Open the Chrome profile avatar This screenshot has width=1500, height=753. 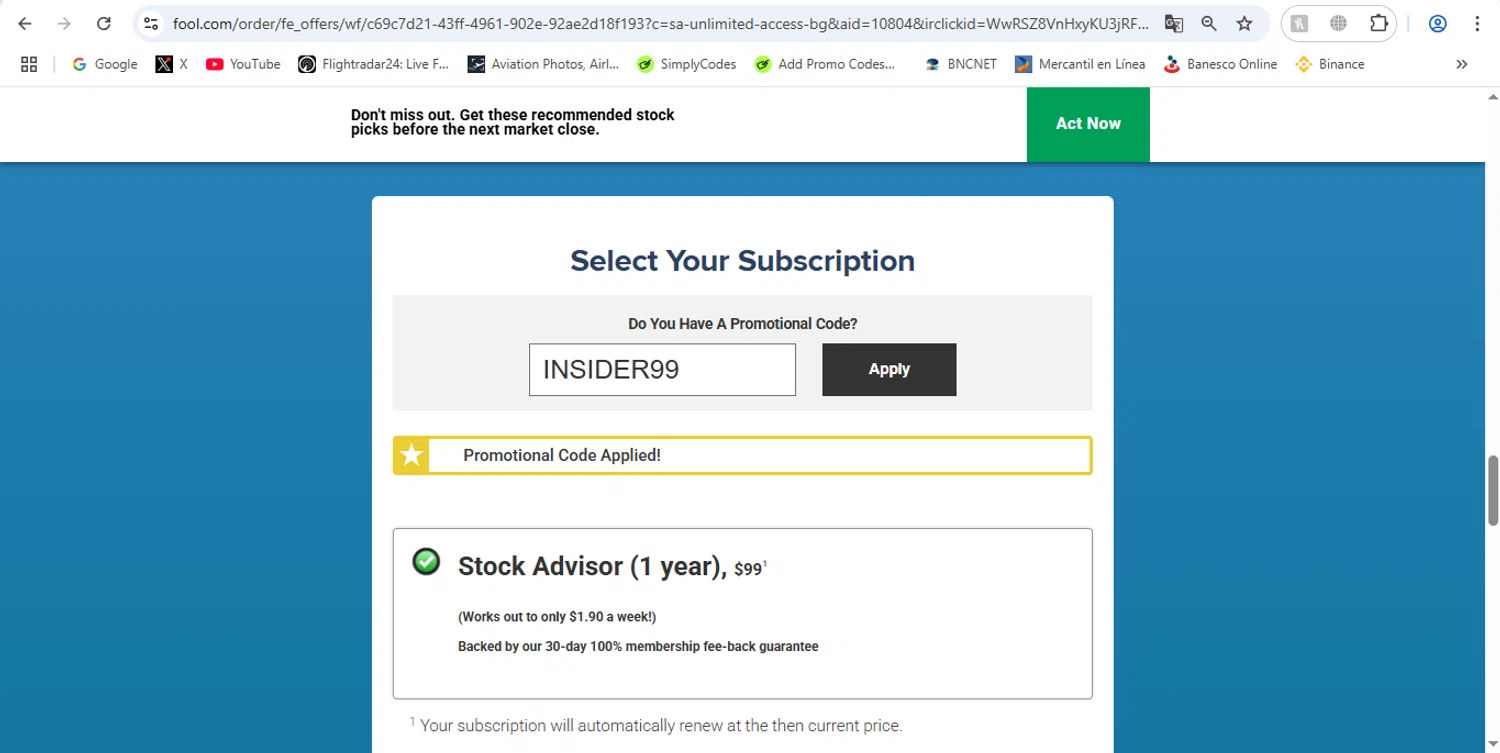(x=1438, y=24)
